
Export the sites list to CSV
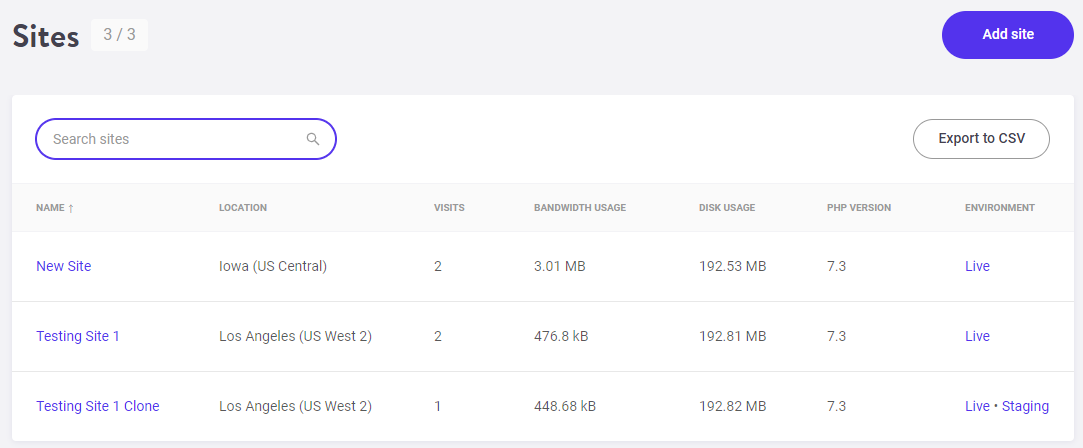coord(981,139)
